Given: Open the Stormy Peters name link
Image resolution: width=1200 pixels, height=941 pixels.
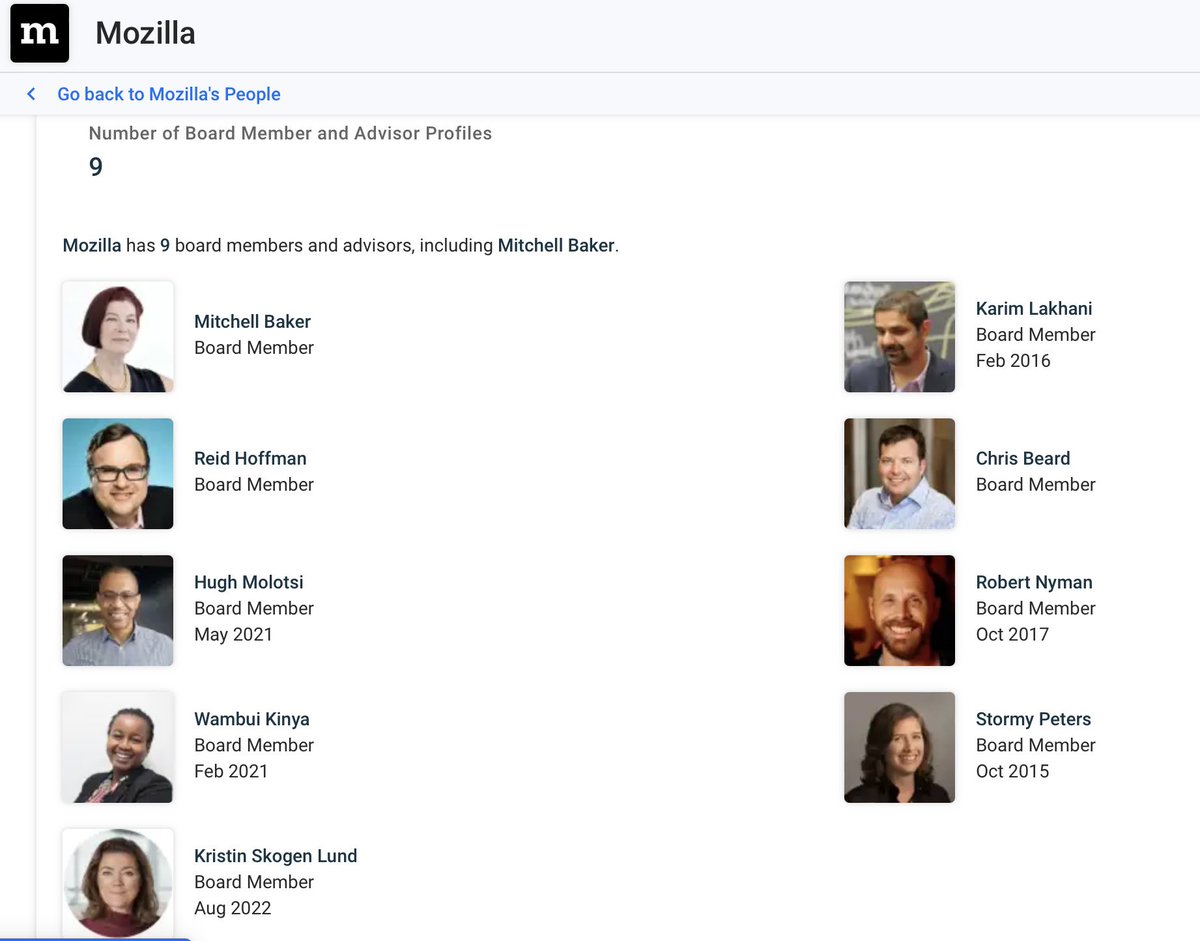Looking at the screenshot, I should pos(1033,719).
